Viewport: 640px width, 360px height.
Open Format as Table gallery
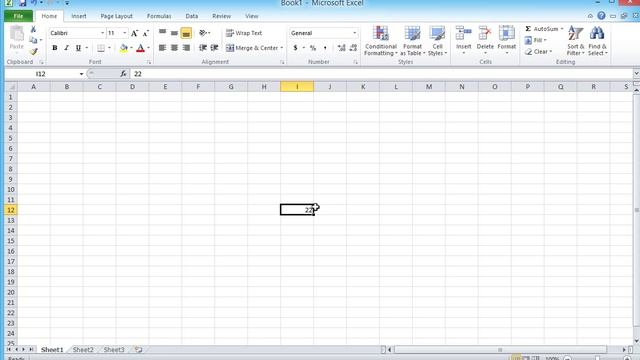(412, 41)
